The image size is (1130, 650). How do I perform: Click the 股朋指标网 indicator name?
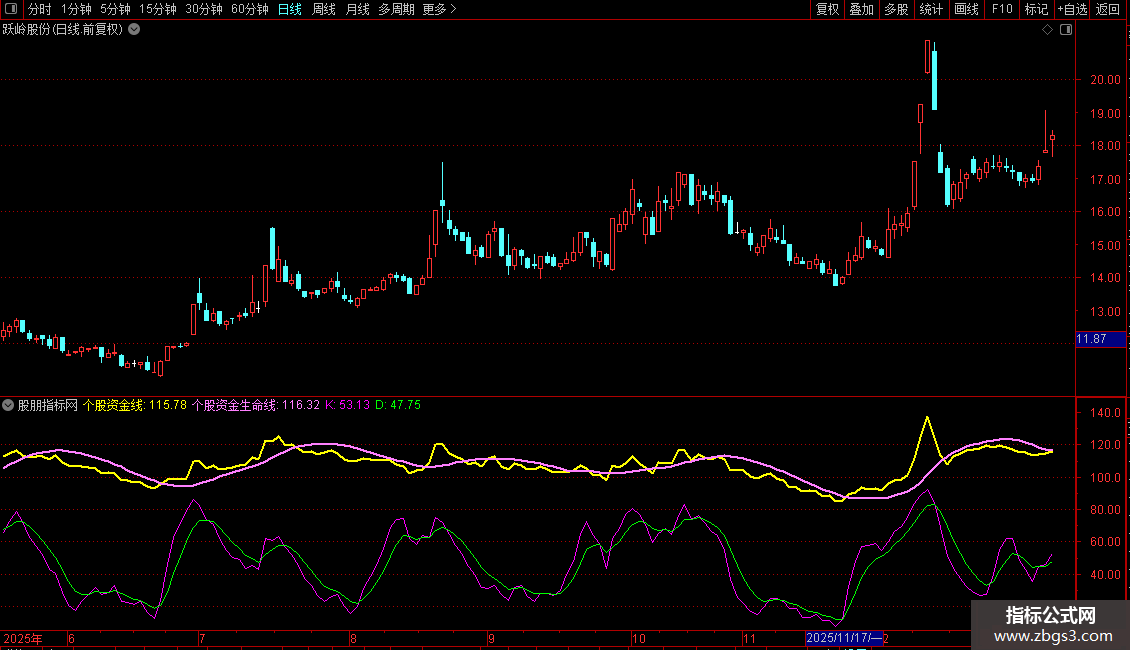[48, 405]
